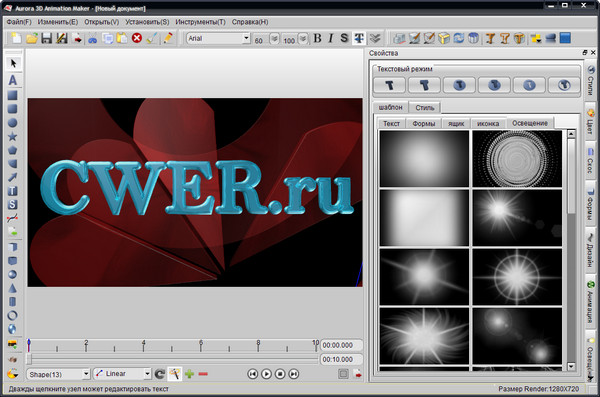Select the text 'A' tool

coord(13,80)
